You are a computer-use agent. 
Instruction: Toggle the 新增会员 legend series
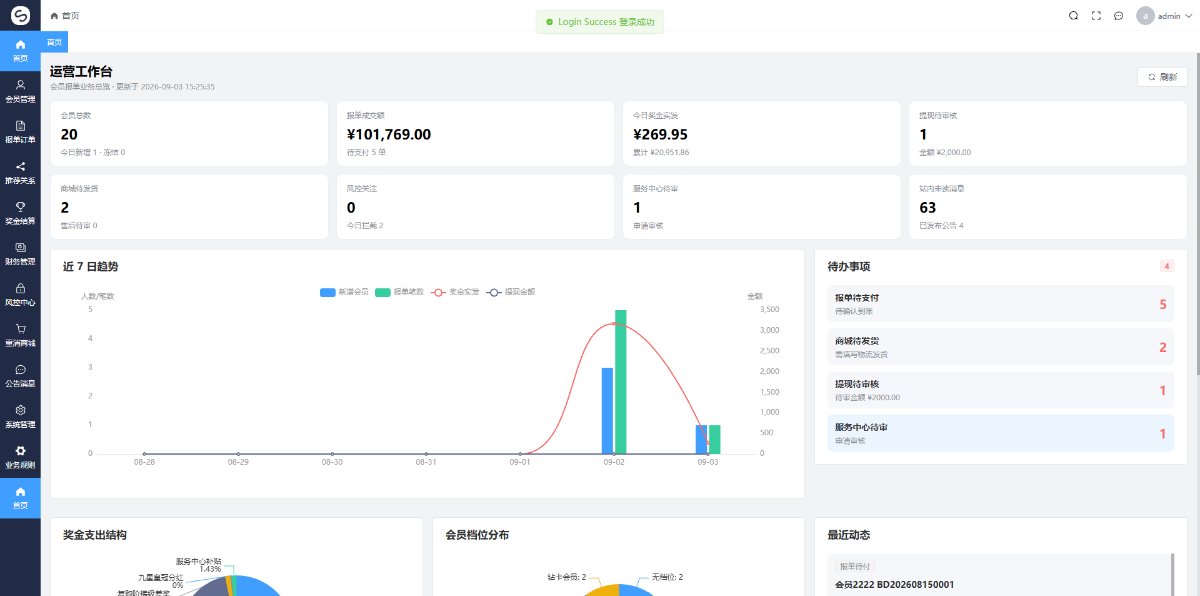pyautogui.click(x=344, y=292)
